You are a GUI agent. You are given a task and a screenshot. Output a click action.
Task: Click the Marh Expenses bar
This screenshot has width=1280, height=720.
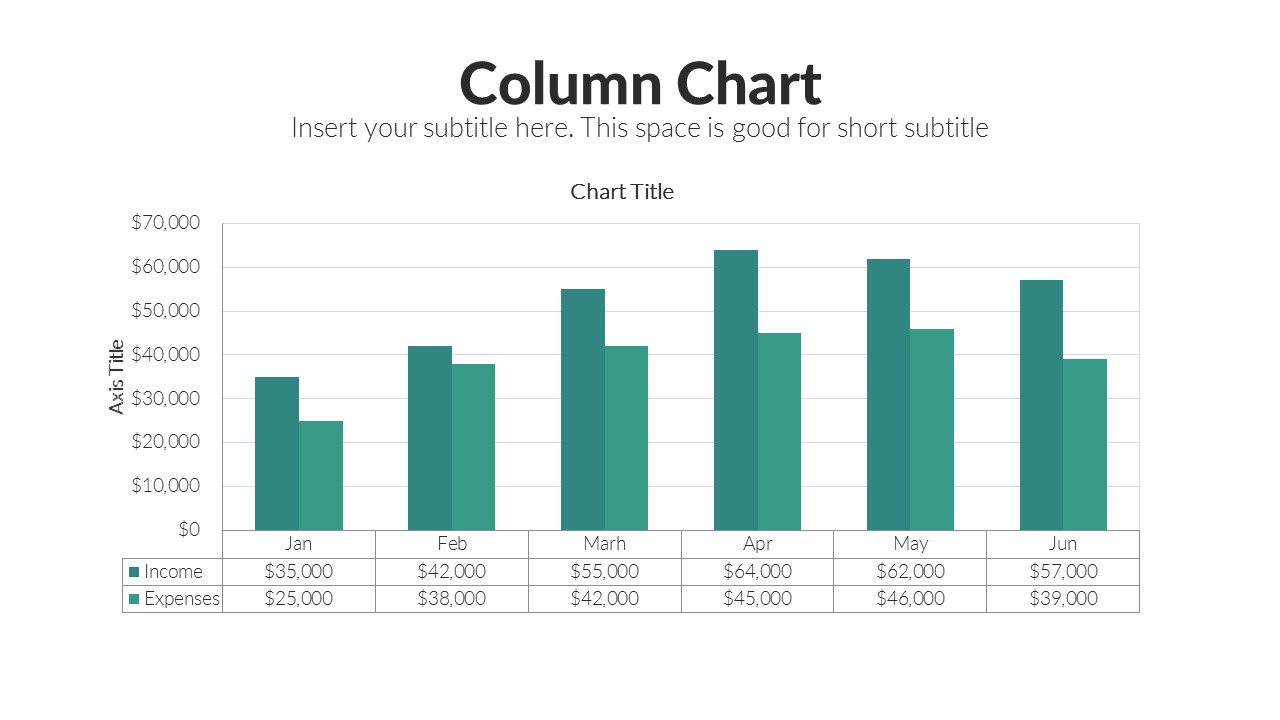point(627,438)
